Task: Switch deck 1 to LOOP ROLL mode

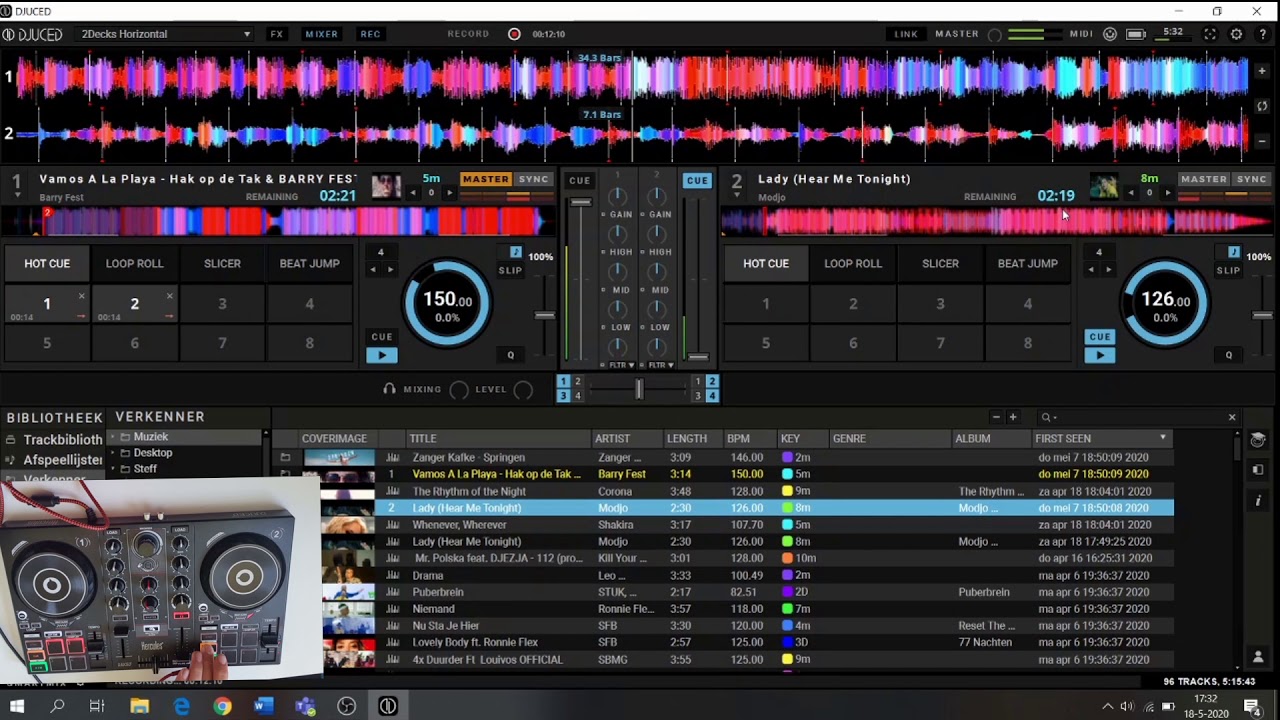Action: [134, 264]
